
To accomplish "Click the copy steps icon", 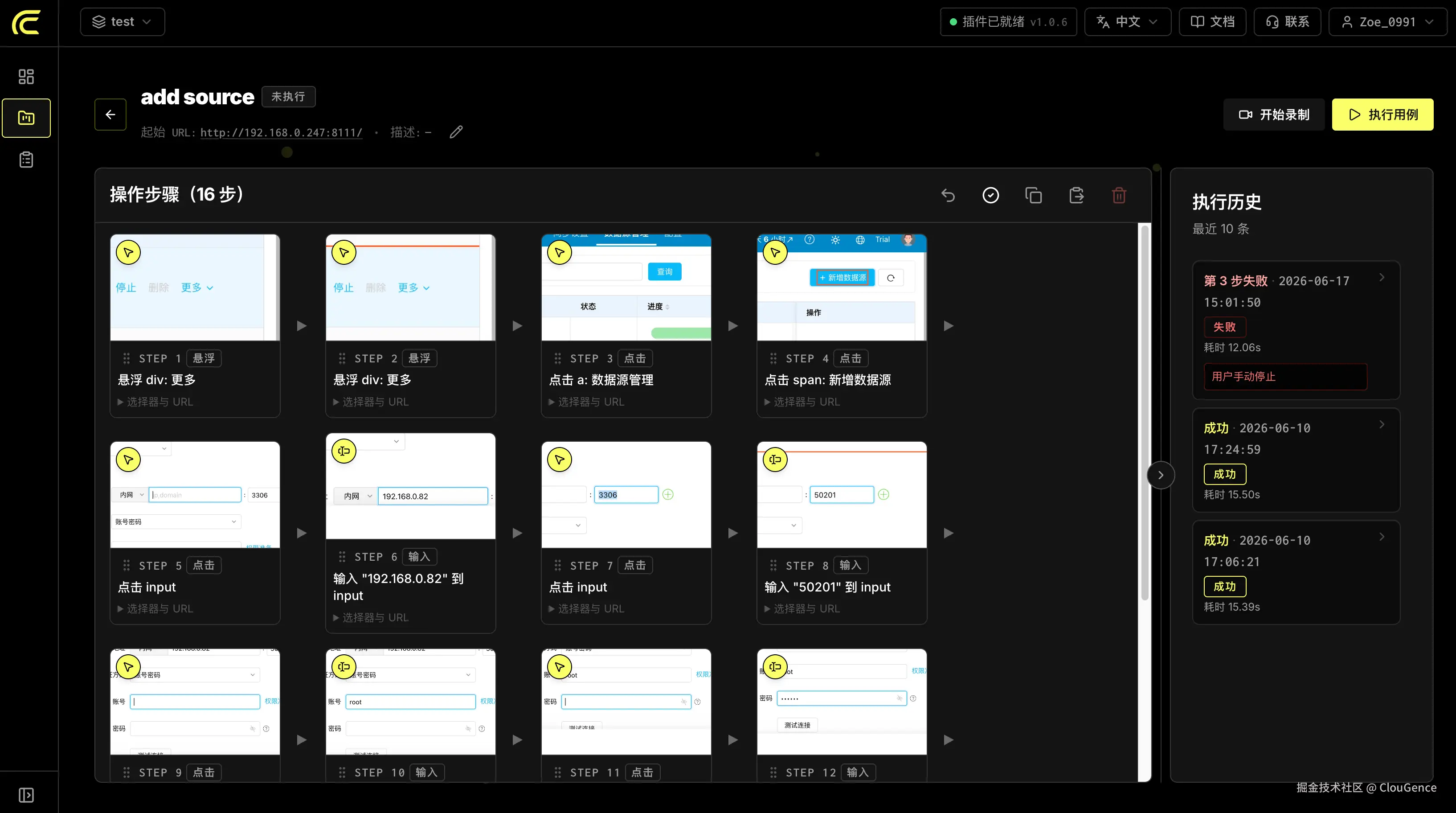I will (x=1033, y=195).
